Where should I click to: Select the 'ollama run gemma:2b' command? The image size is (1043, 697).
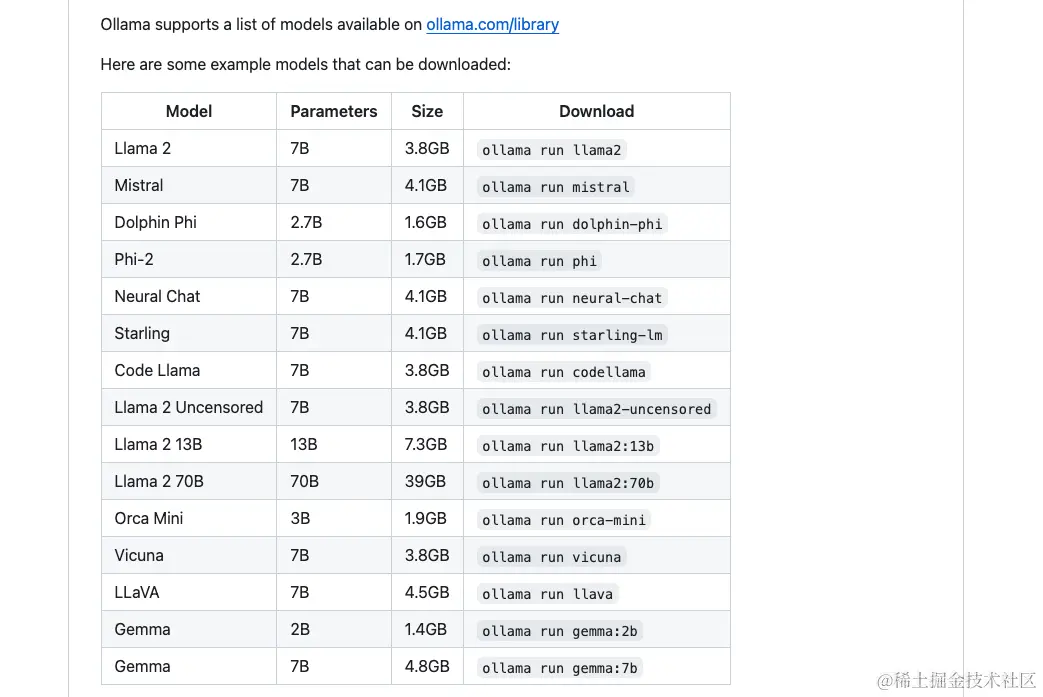(x=559, y=631)
